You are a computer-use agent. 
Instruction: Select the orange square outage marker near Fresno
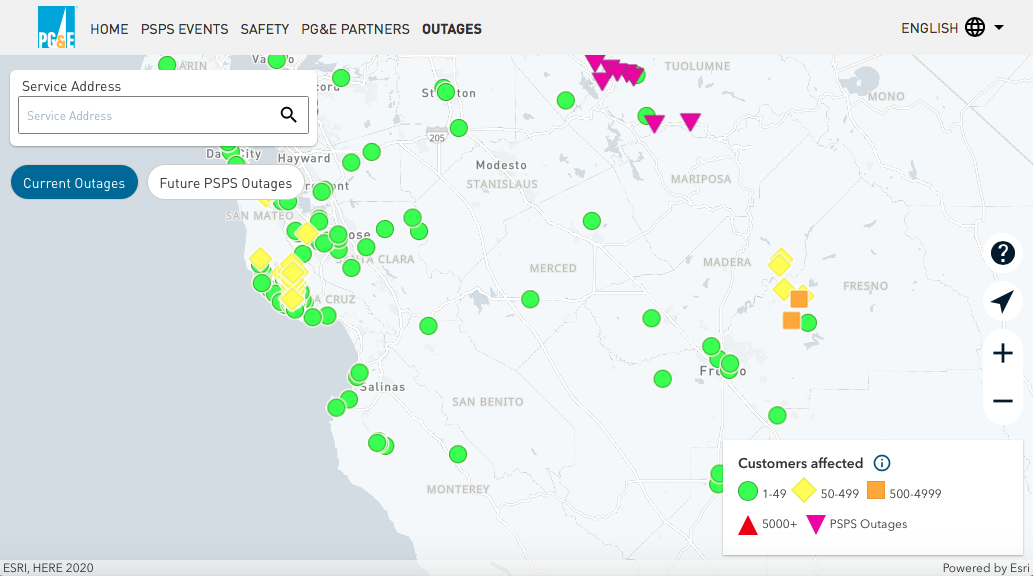[799, 299]
